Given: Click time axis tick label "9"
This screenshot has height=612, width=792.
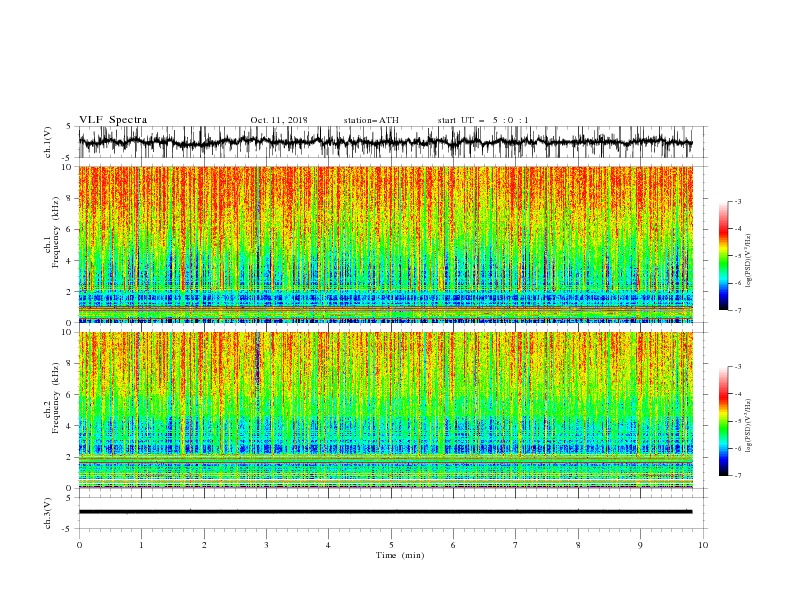Looking at the screenshot, I should [640, 545].
